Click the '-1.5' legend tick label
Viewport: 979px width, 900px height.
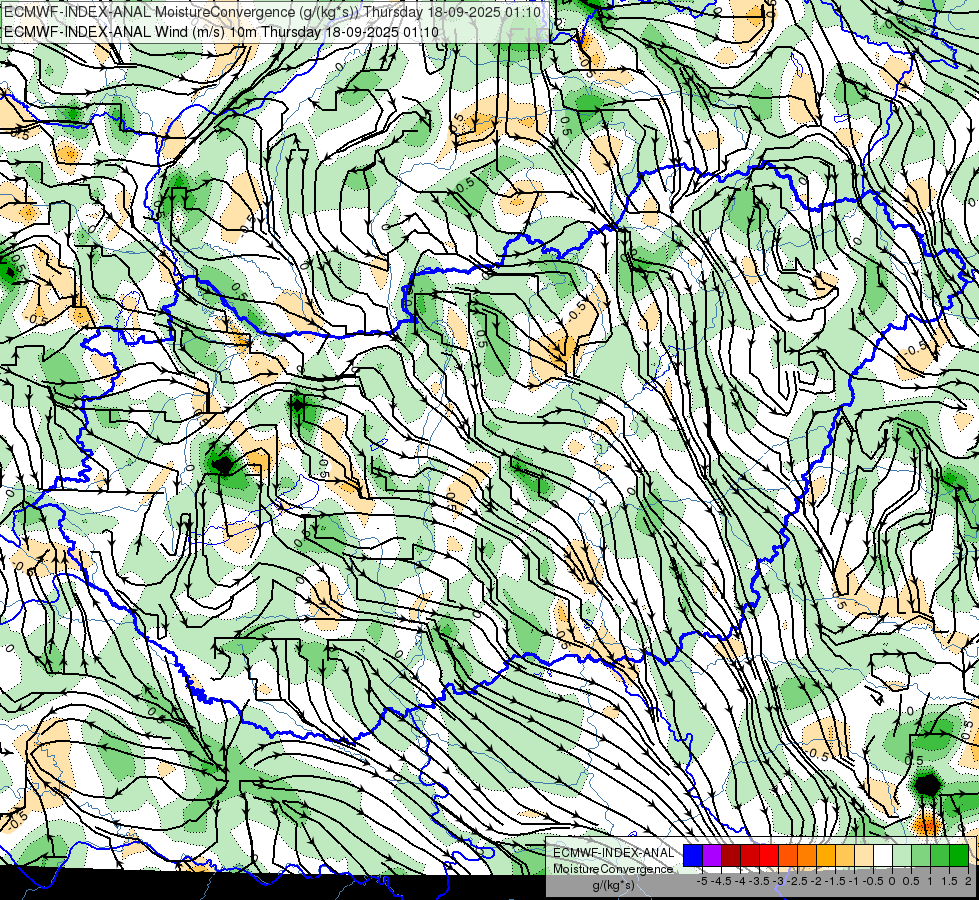click(835, 881)
